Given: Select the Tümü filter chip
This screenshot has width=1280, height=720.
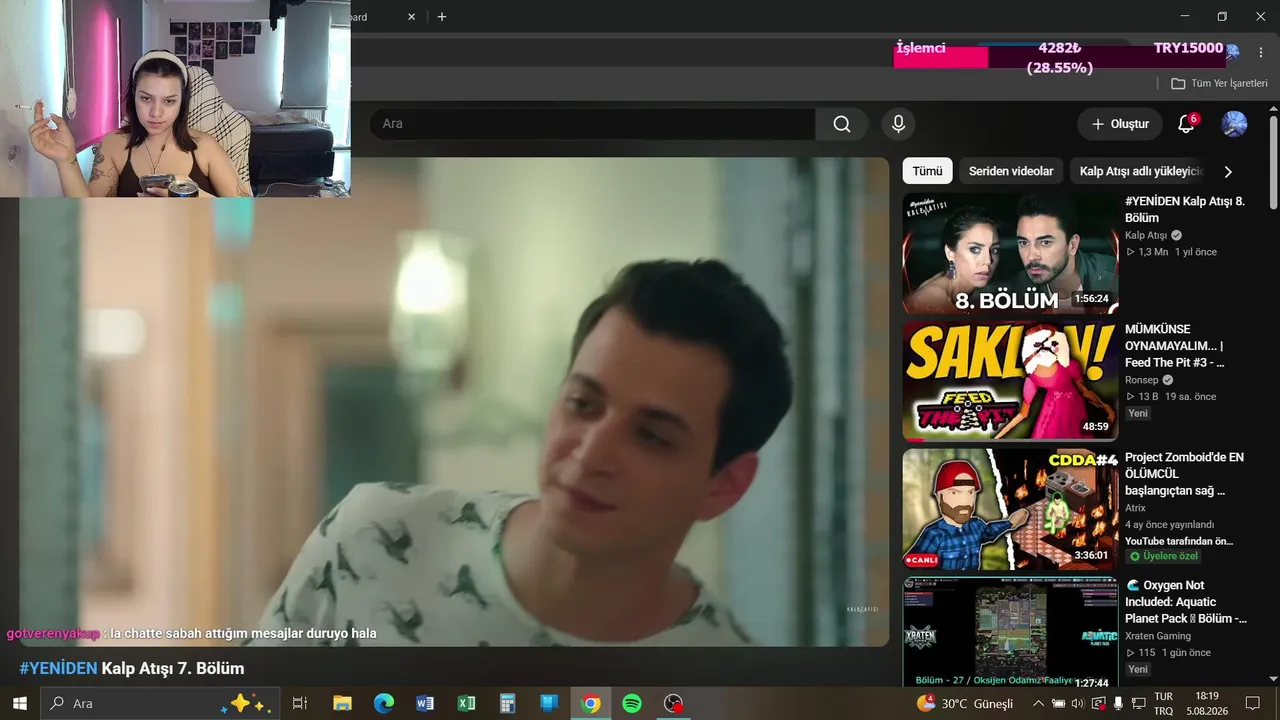Looking at the screenshot, I should point(927,171).
